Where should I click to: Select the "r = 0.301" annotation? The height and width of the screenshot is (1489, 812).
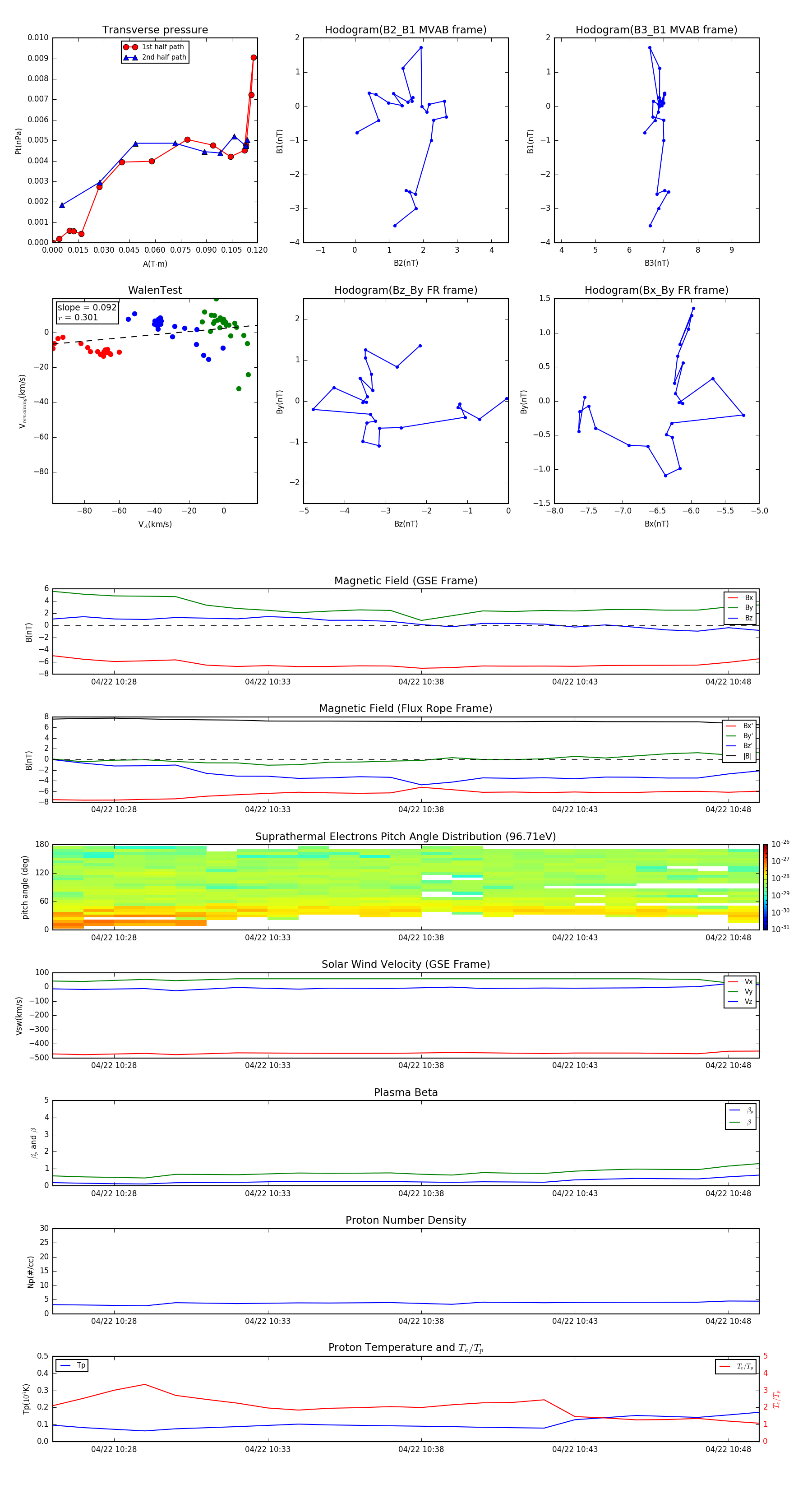(x=78, y=317)
